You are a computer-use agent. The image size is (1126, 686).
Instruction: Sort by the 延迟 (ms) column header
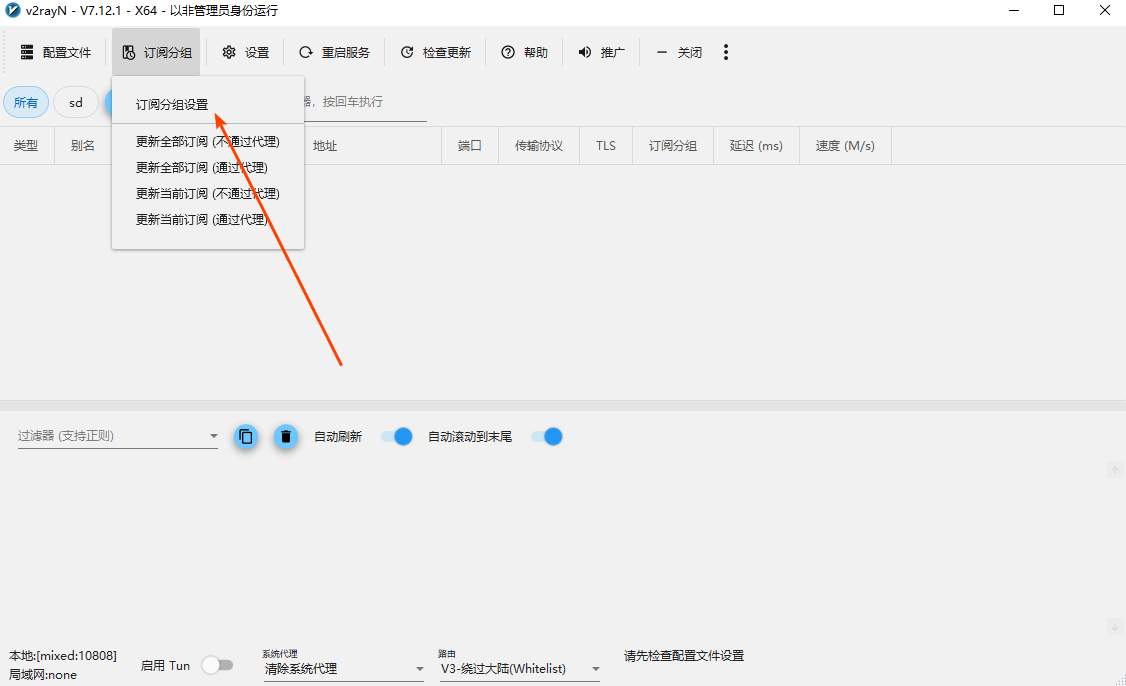point(756,146)
